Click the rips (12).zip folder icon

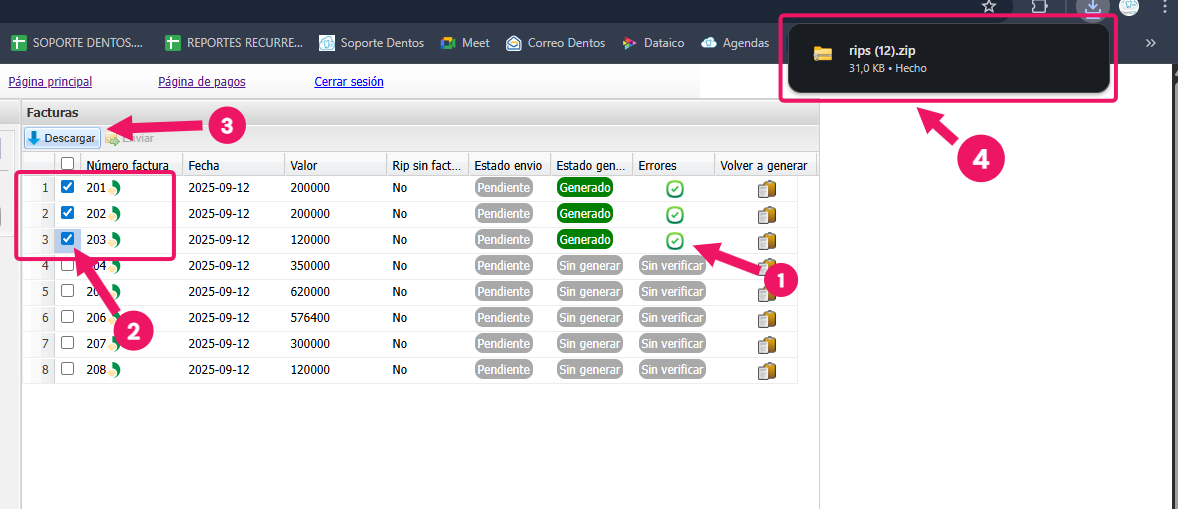pos(823,54)
